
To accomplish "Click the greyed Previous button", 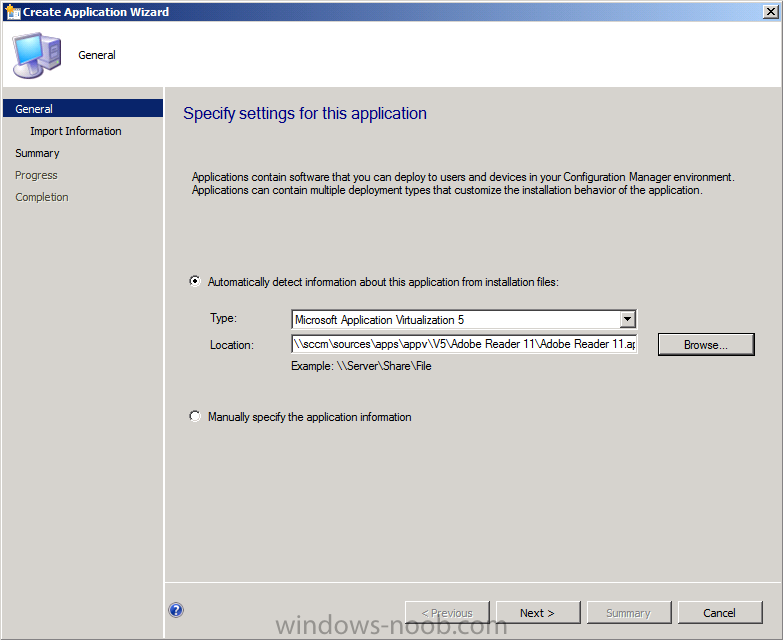I will pos(447,613).
